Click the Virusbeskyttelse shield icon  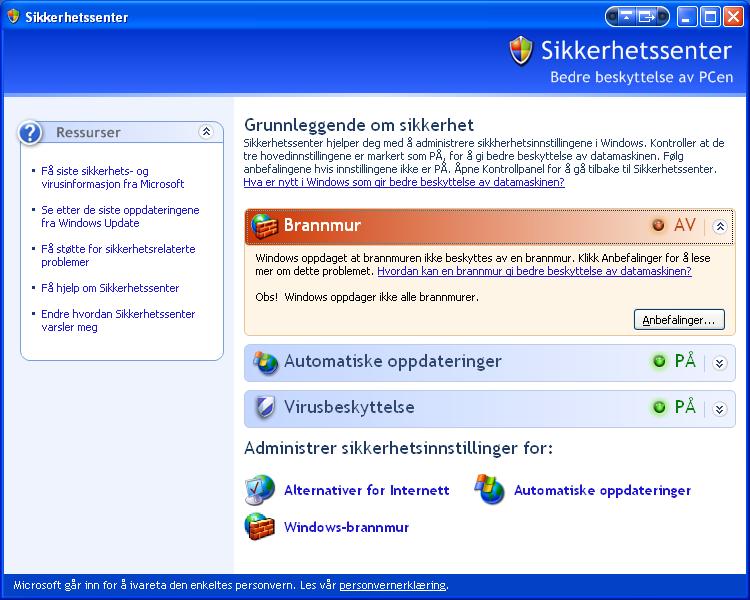(265, 408)
